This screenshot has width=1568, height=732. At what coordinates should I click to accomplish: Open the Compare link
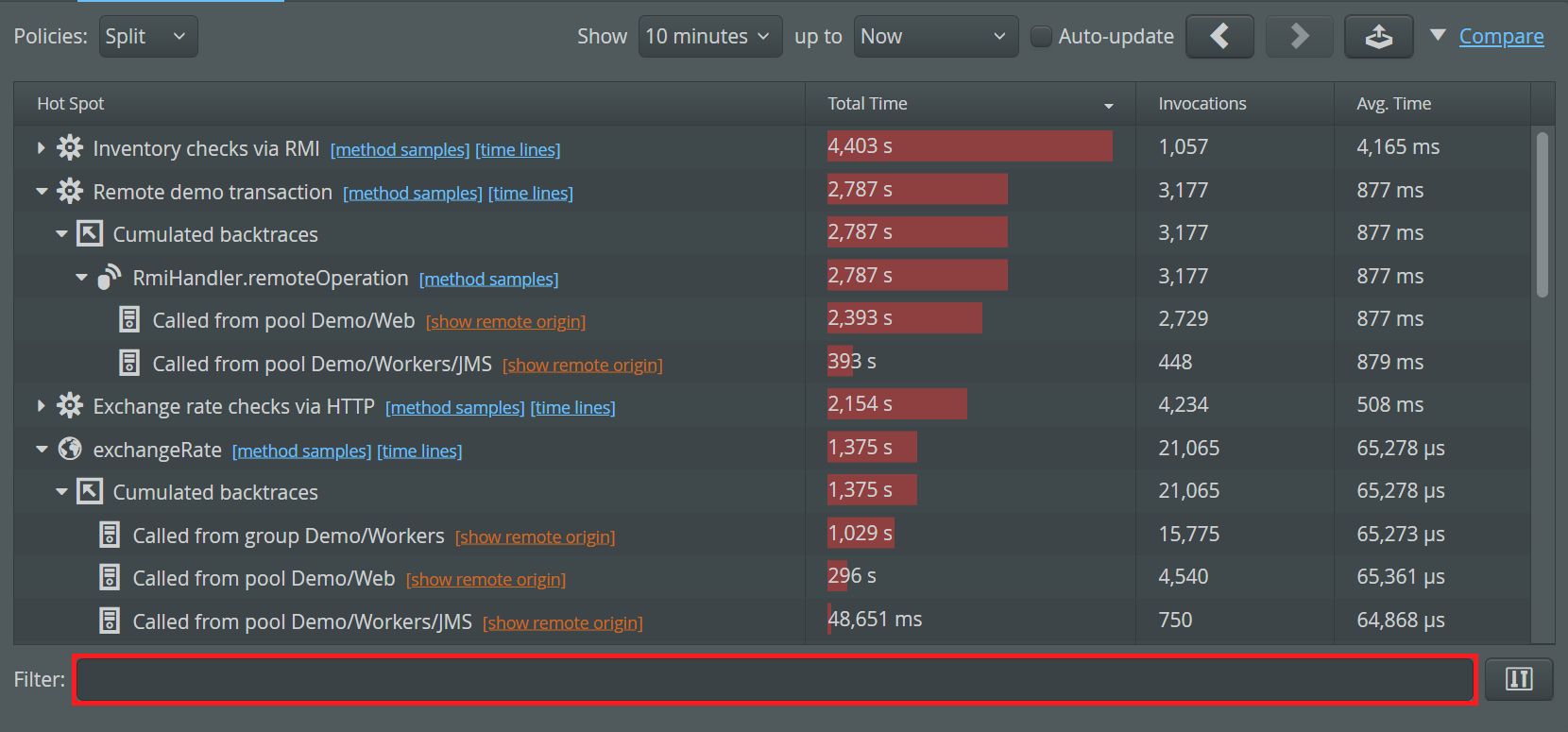tap(1501, 37)
